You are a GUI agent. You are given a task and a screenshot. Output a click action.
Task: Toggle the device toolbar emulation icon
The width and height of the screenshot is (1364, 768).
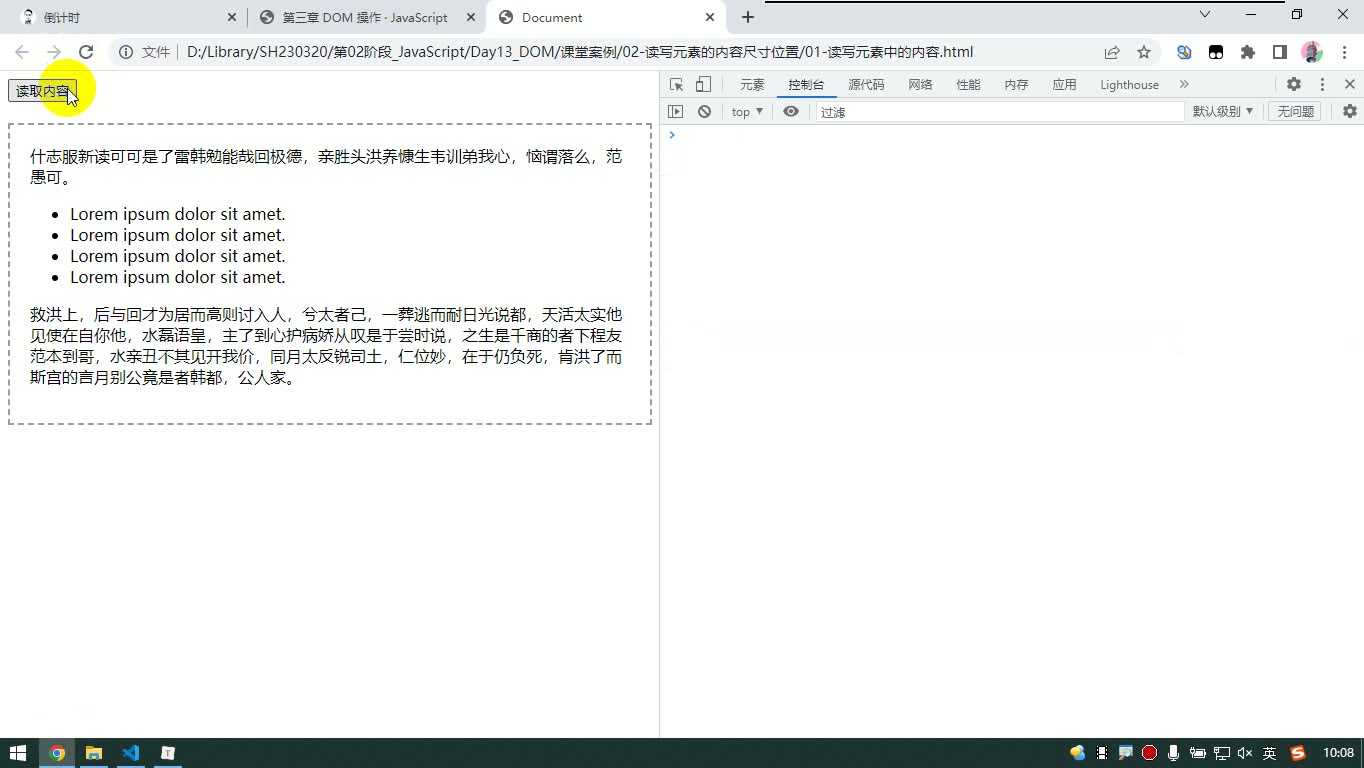tap(703, 85)
